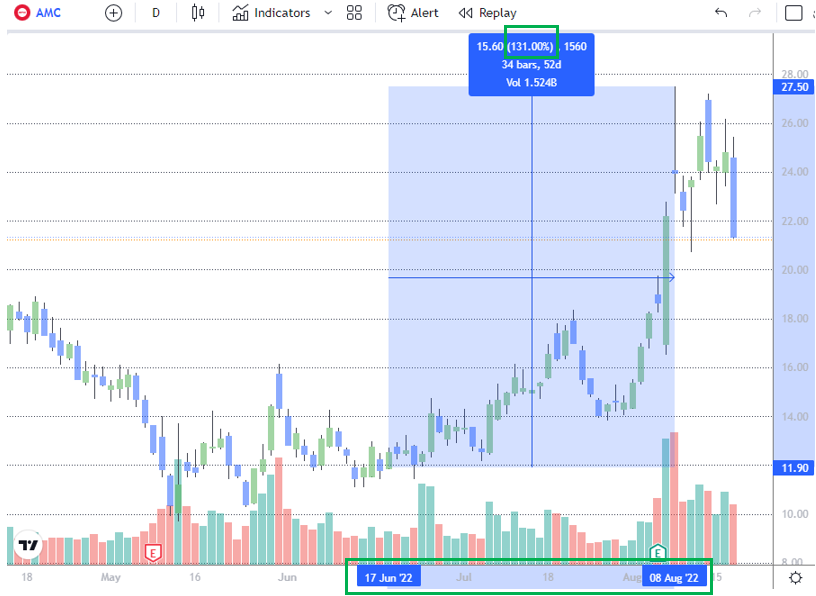Click the AMC red logo icon

(x=22, y=12)
